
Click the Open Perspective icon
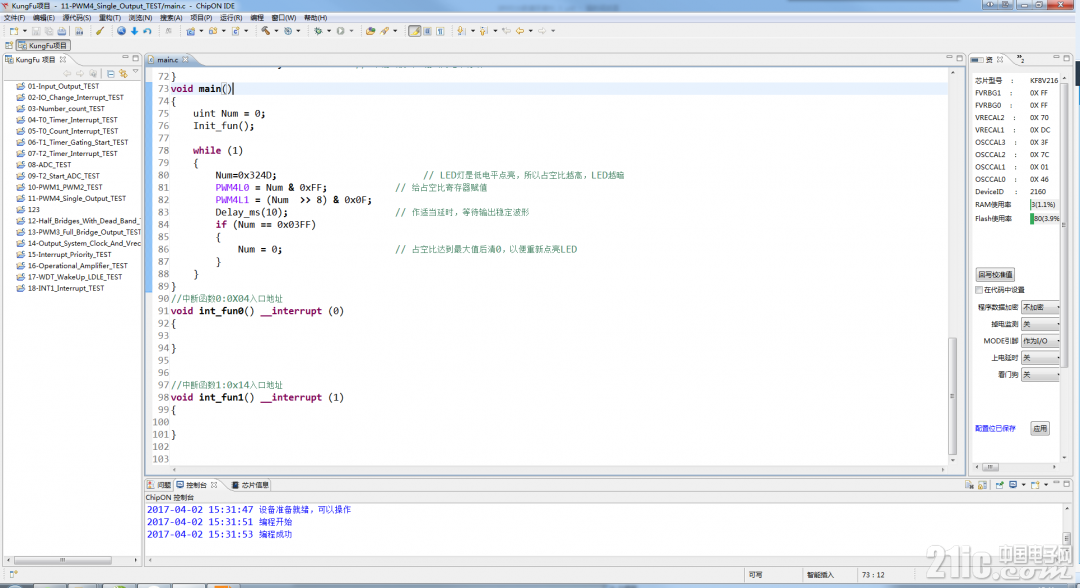(9, 45)
